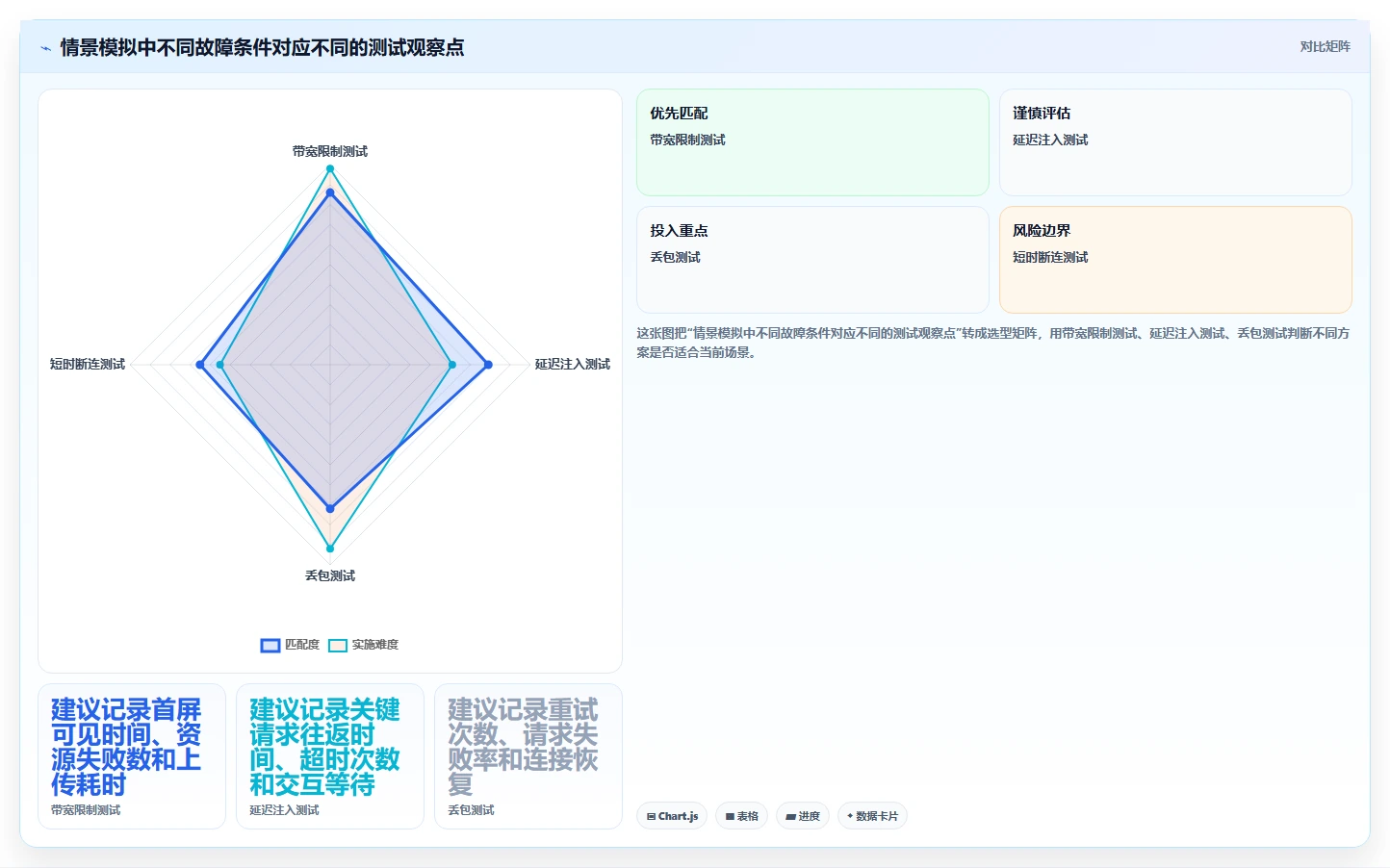
Task: Click the 对比矩阵 label in header
Action: tap(1325, 46)
